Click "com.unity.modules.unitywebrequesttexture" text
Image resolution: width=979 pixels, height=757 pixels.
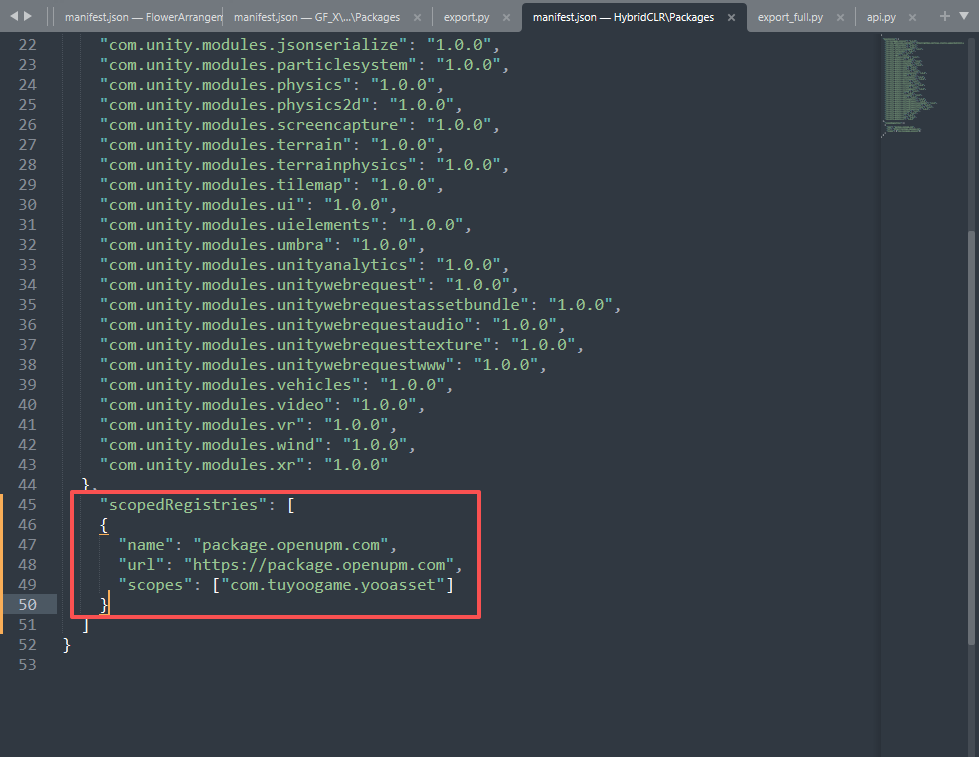(x=295, y=345)
